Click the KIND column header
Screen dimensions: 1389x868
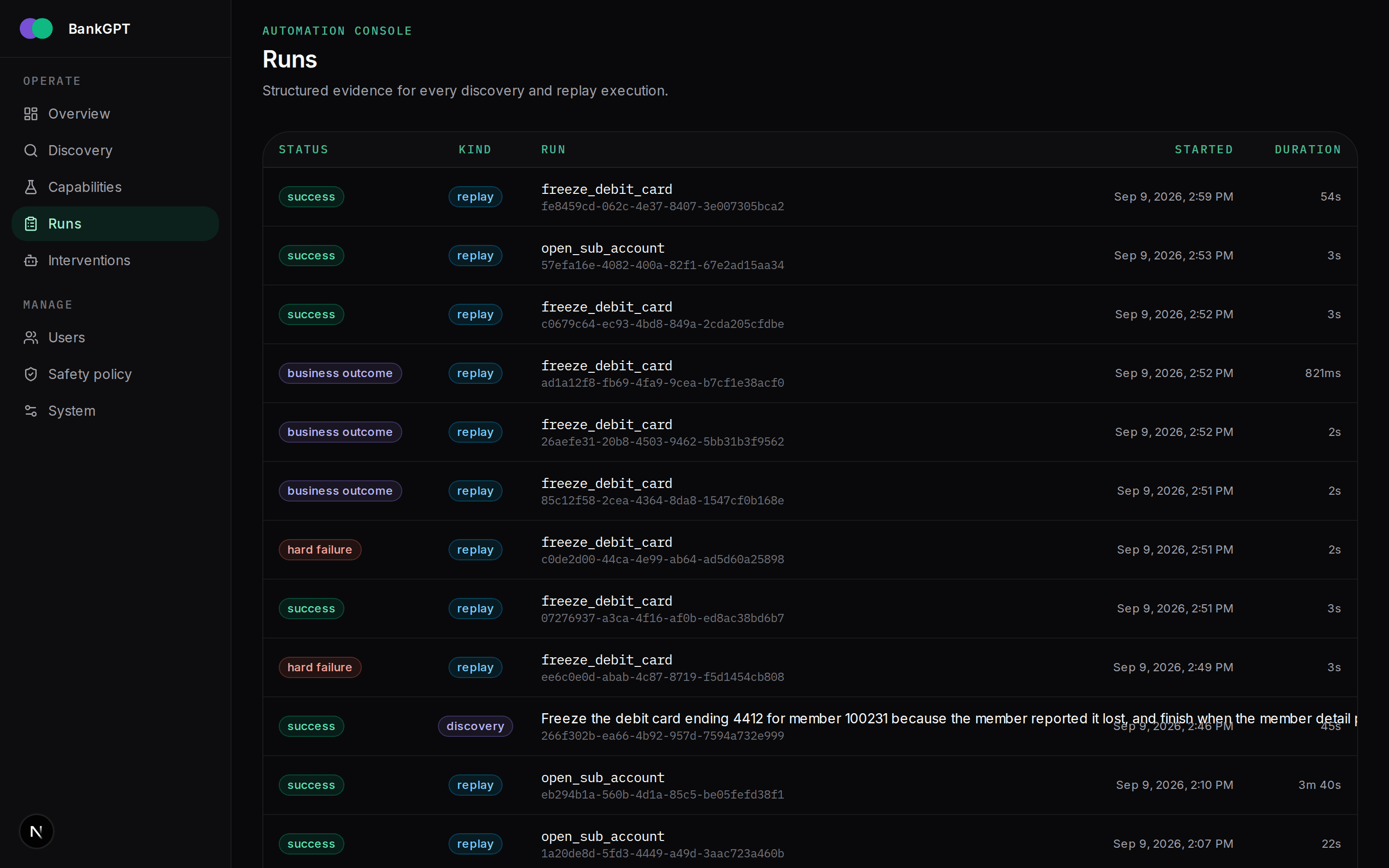pos(475,150)
